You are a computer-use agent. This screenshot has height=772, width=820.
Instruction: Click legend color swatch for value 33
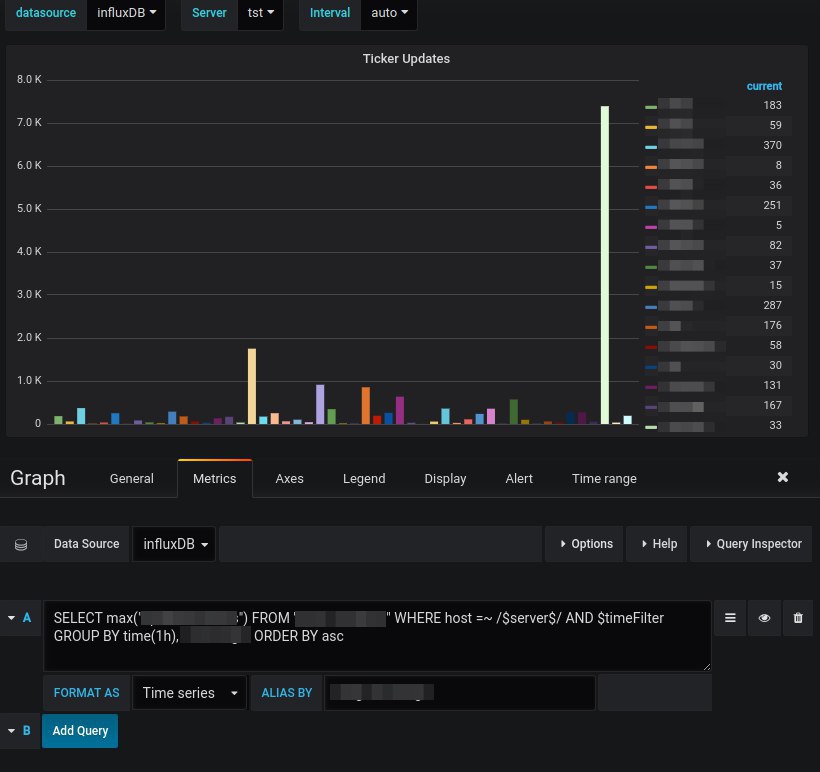651,427
